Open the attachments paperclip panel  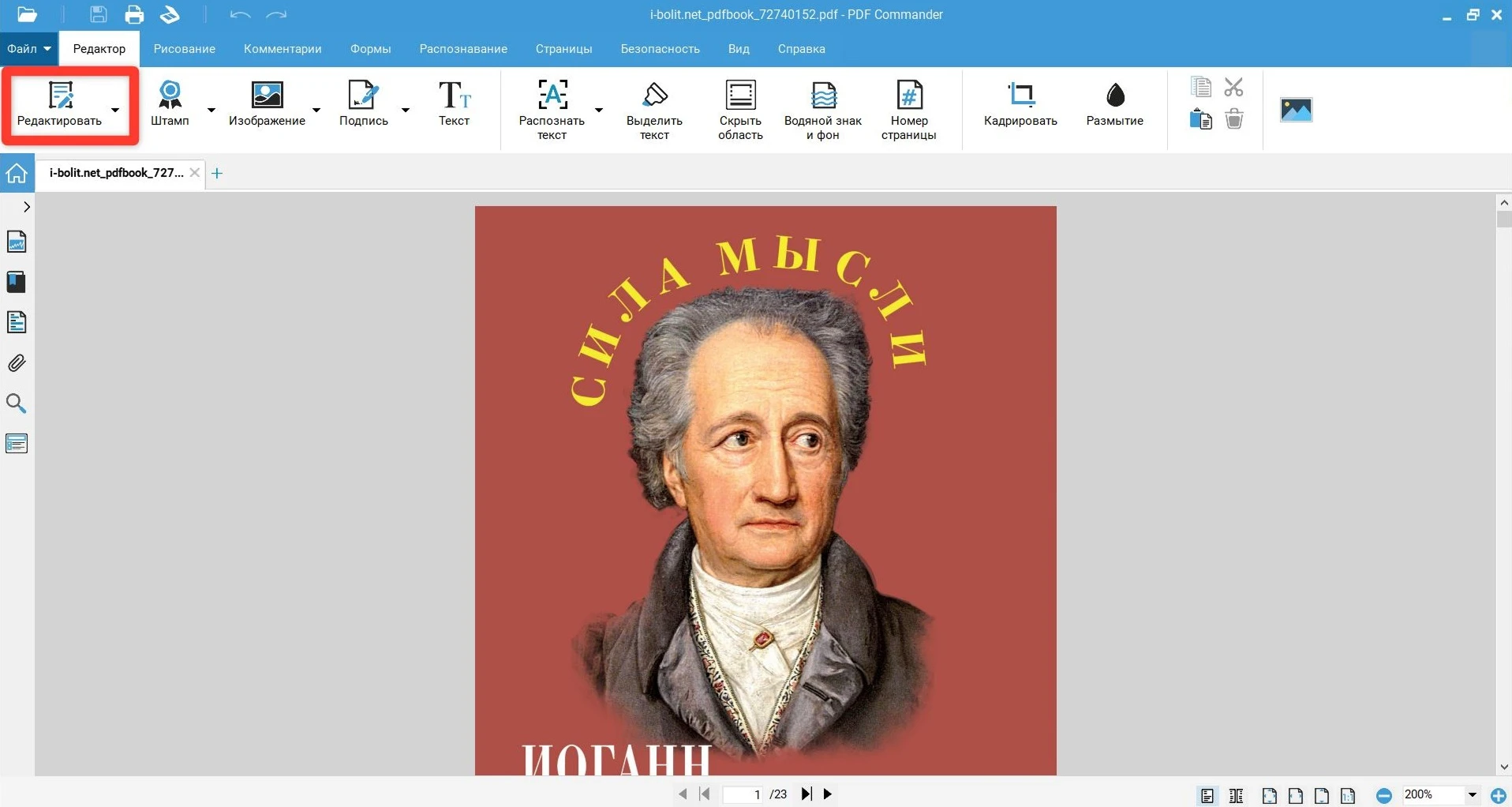click(x=17, y=363)
